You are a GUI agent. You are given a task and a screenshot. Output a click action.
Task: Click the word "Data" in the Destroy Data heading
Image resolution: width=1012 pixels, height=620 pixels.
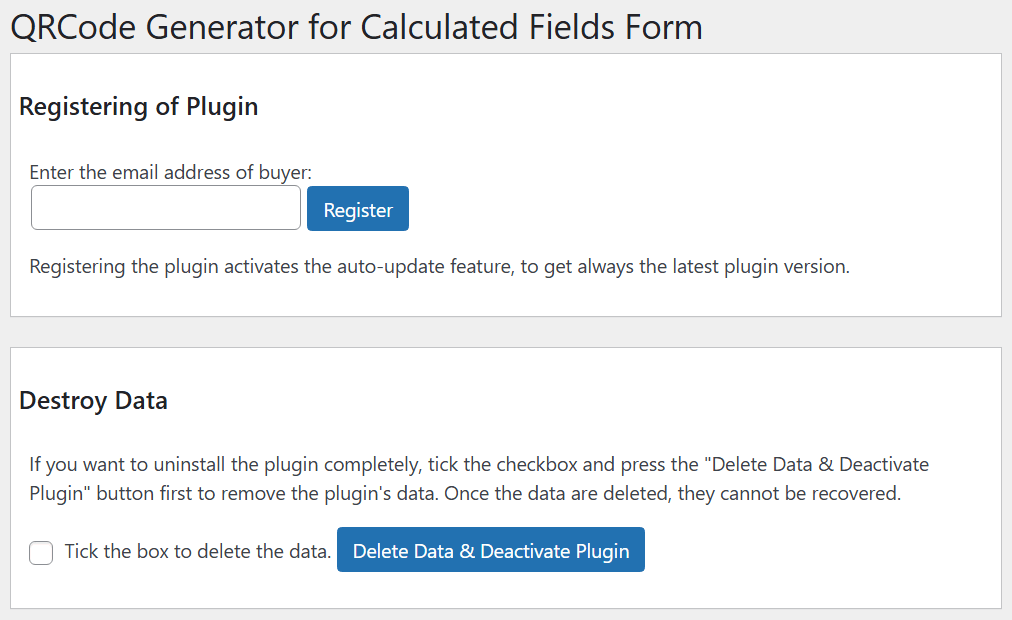pos(140,401)
